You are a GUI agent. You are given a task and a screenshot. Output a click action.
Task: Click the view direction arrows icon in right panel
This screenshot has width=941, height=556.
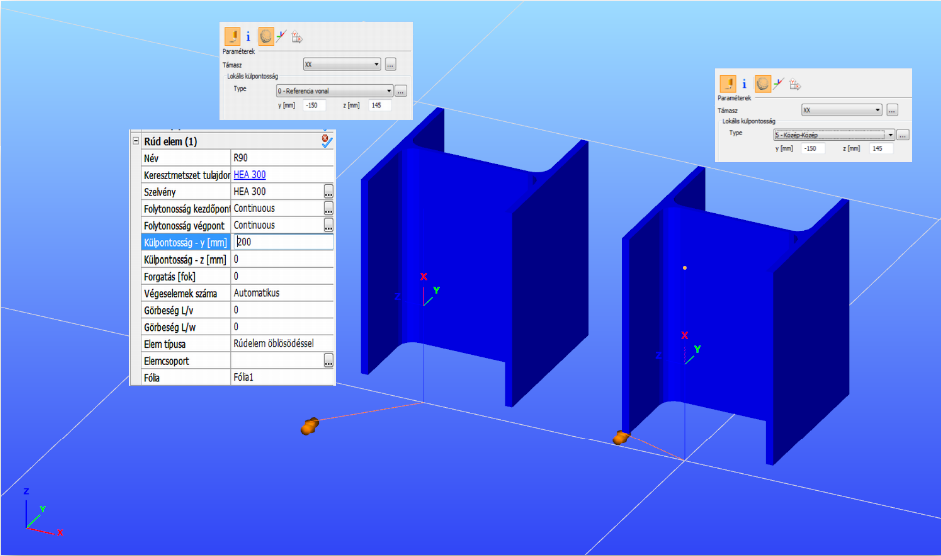click(795, 85)
